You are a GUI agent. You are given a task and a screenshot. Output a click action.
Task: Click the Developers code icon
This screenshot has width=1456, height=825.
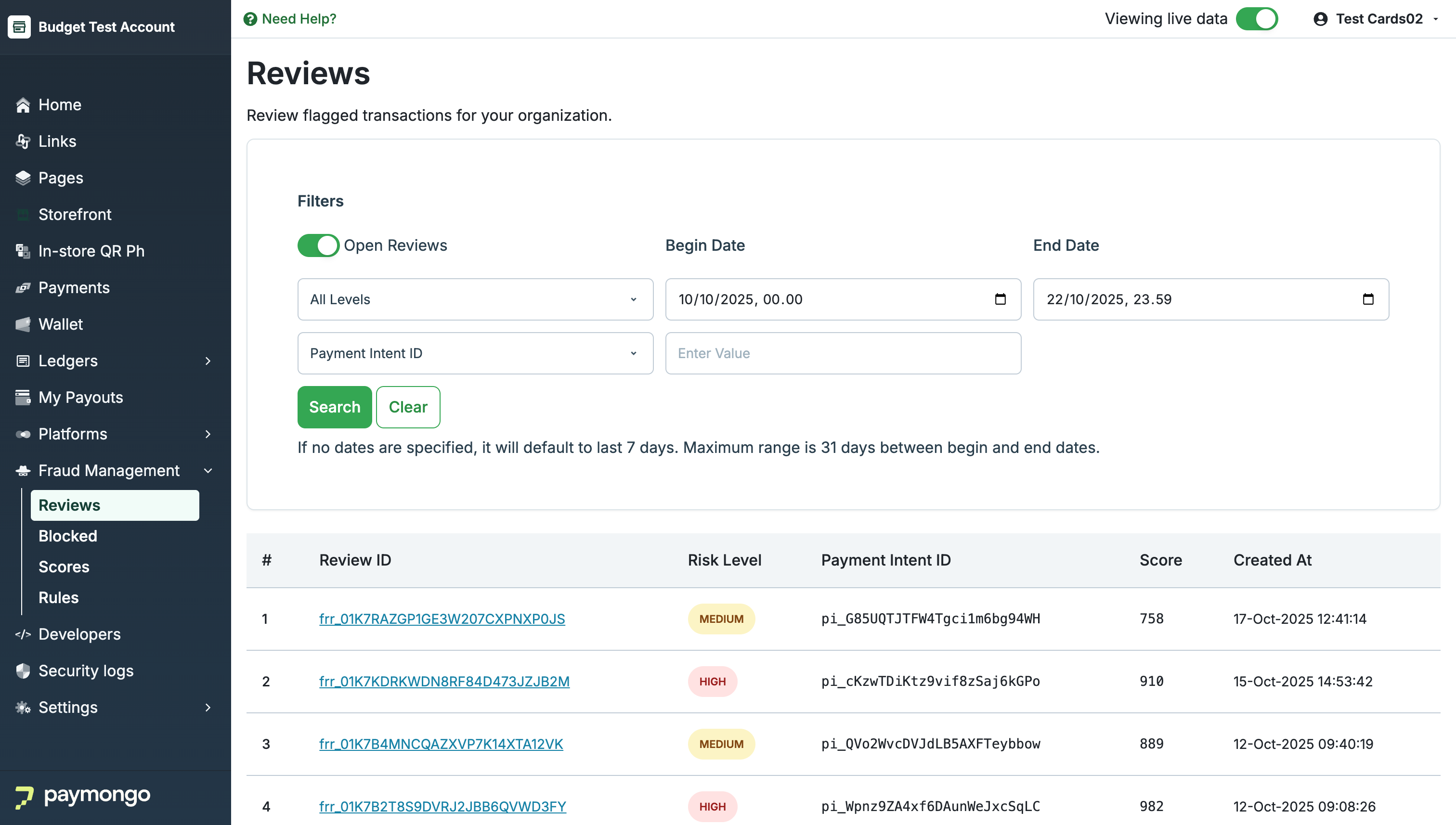point(23,634)
